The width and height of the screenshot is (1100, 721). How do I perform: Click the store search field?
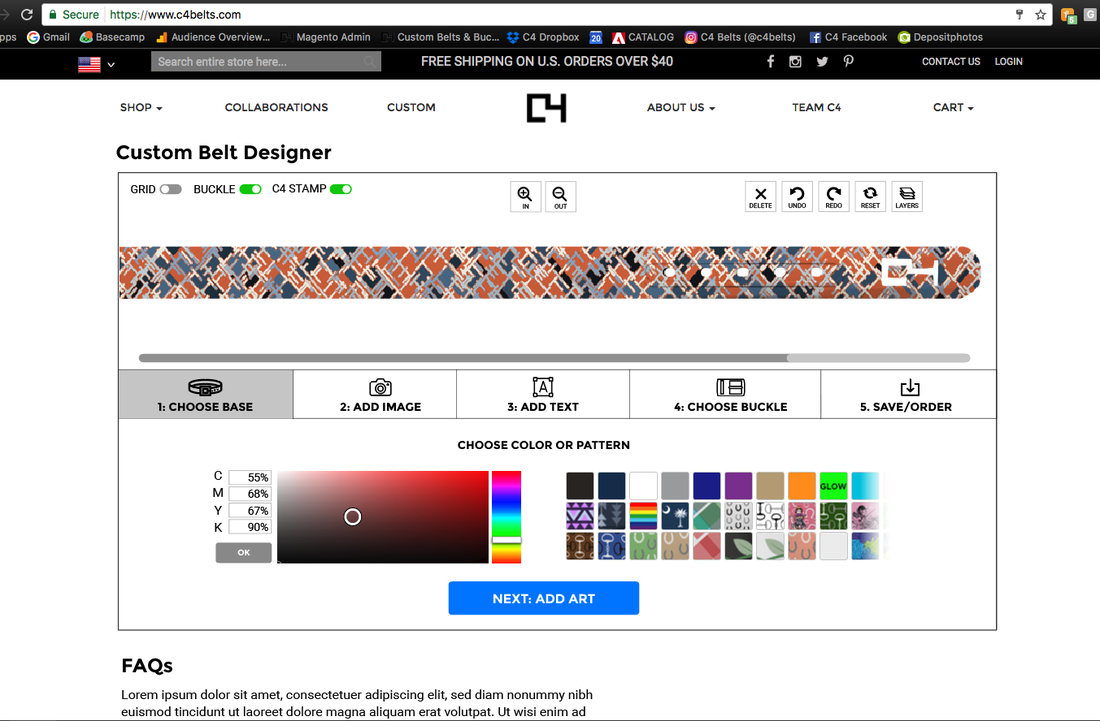point(266,62)
